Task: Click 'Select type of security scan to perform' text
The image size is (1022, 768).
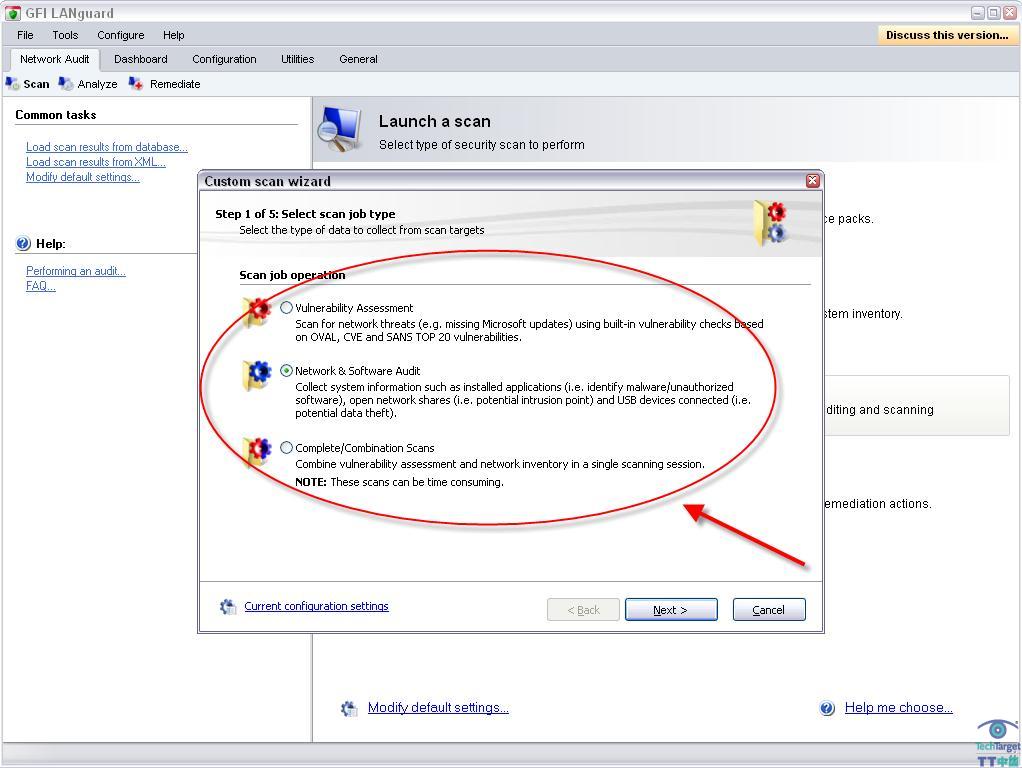Action: pyautogui.click(x=482, y=145)
